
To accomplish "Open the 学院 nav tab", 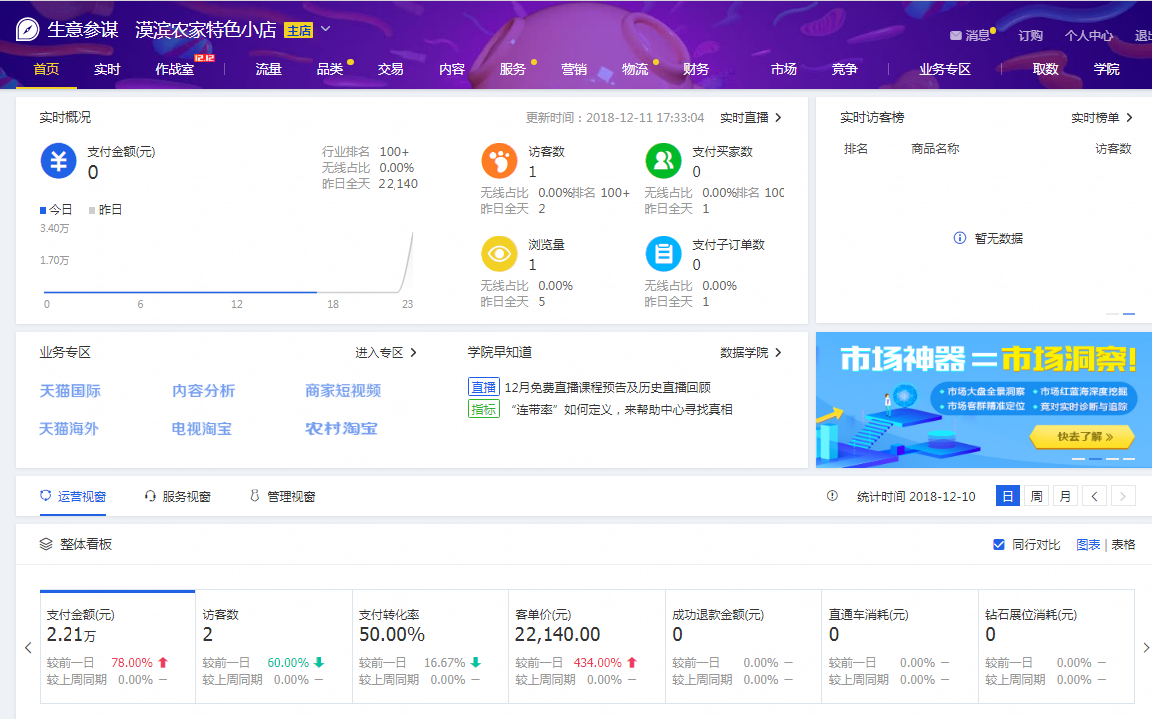I will coord(1106,69).
